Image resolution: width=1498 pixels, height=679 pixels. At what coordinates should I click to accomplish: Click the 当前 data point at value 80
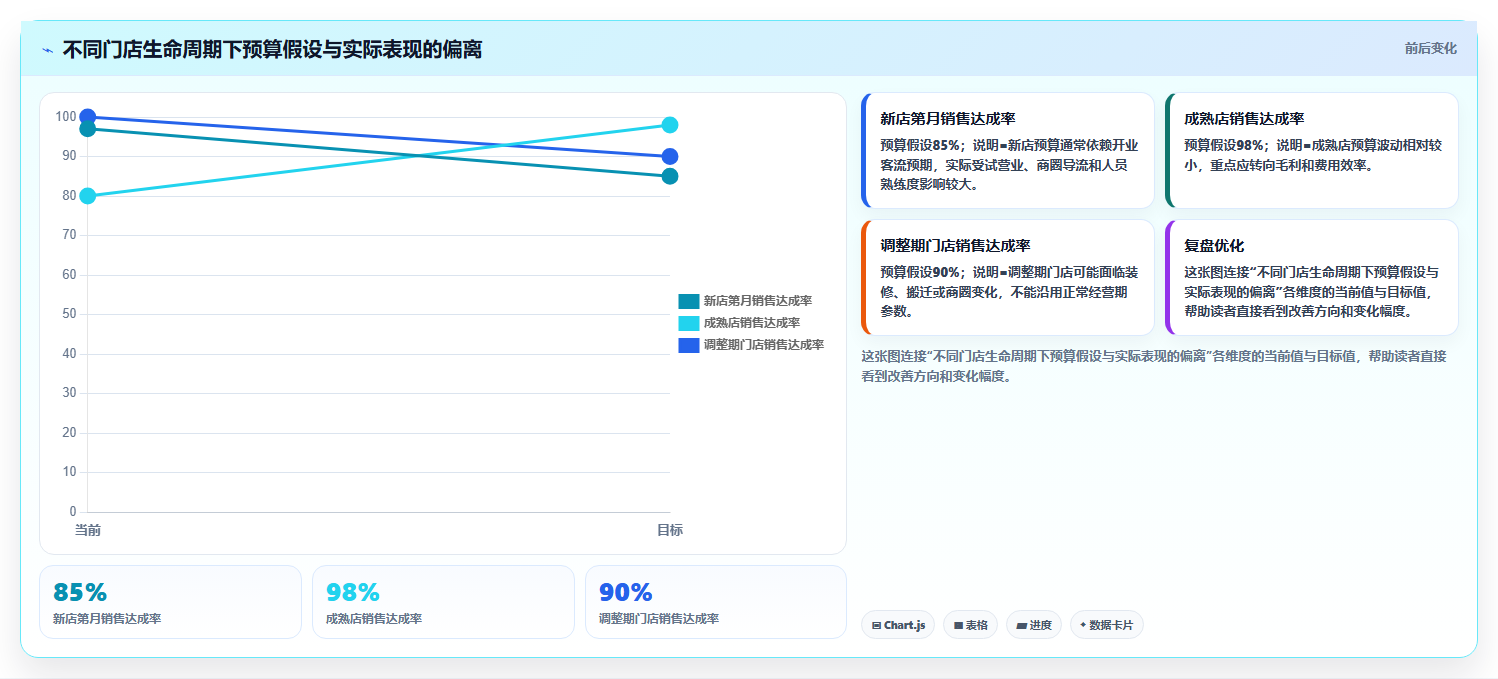[88, 196]
